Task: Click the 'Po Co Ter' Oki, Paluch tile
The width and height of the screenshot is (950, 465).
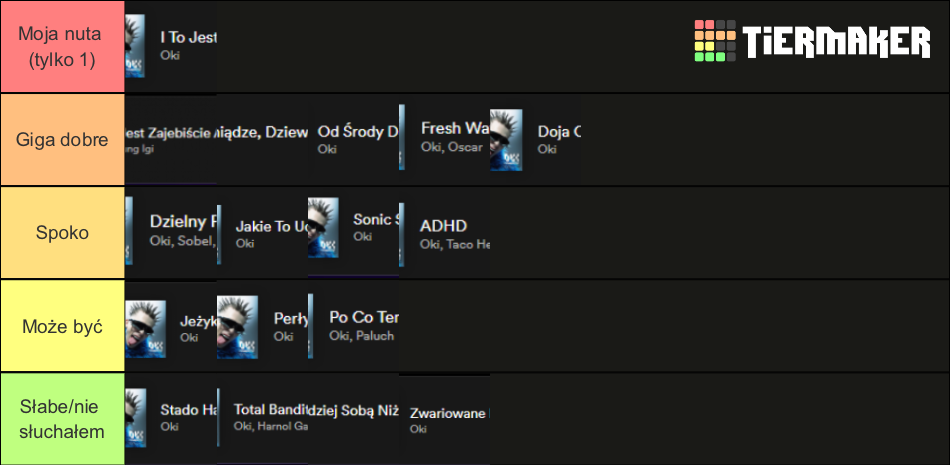Action: (x=353, y=326)
